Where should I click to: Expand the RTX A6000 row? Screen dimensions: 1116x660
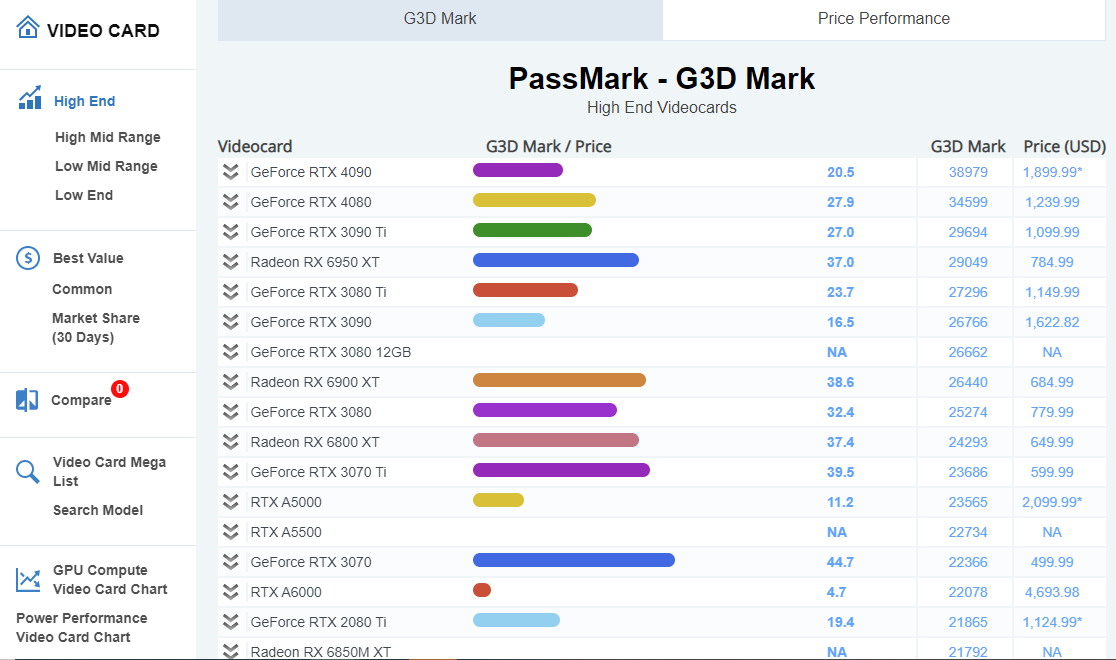[230, 592]
